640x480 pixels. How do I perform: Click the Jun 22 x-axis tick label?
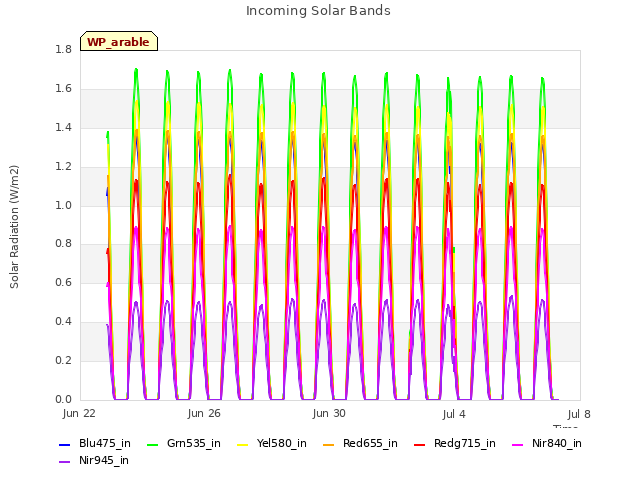[x=79, y=413]
